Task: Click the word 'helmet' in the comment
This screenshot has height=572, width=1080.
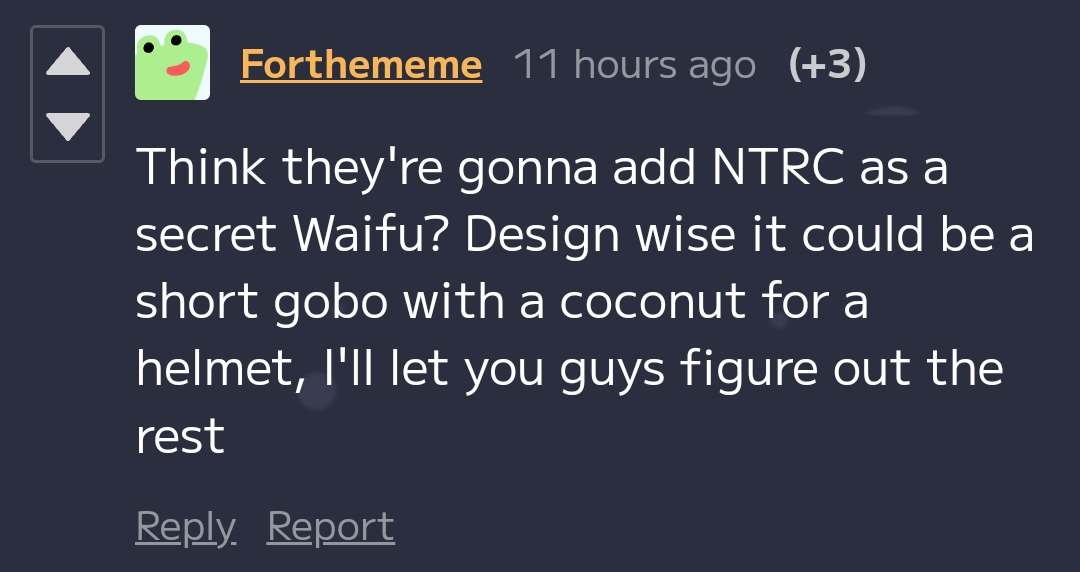Action: [212, 369]
